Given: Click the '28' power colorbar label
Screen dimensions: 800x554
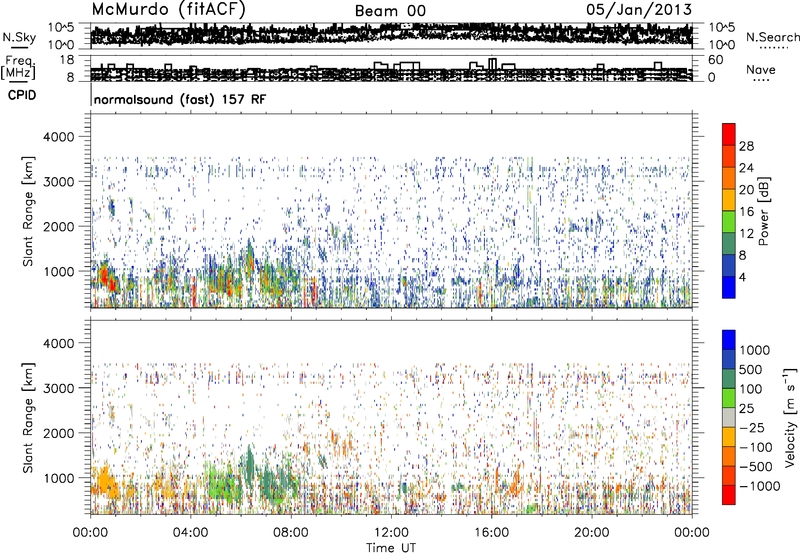Looking at the screenshot, I should pyautogui.click(x=746, y=146).
